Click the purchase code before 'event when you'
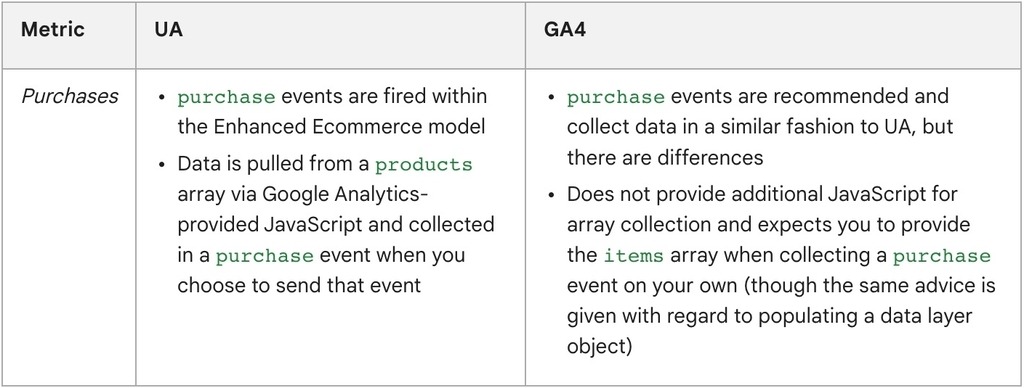 [x=264, y=255]
